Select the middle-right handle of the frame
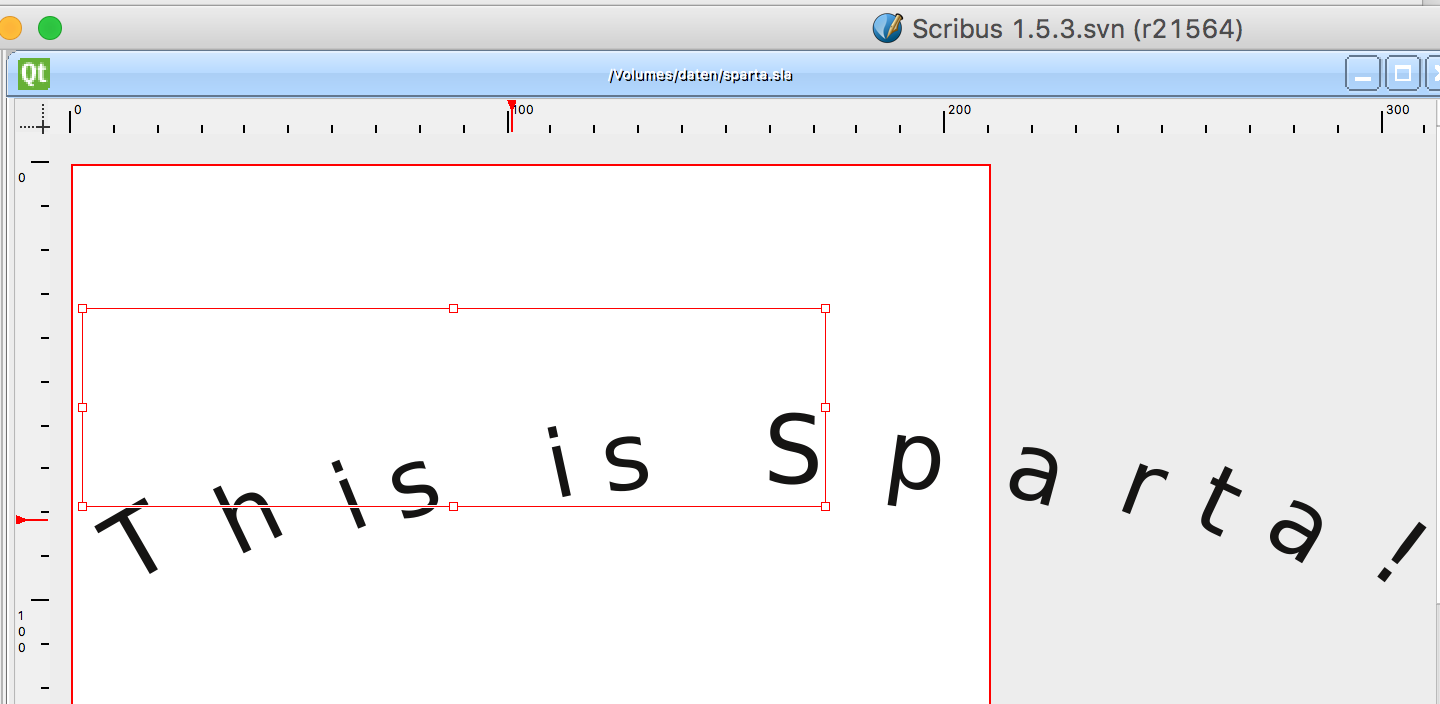1440x704 pixels. point(825,407)
